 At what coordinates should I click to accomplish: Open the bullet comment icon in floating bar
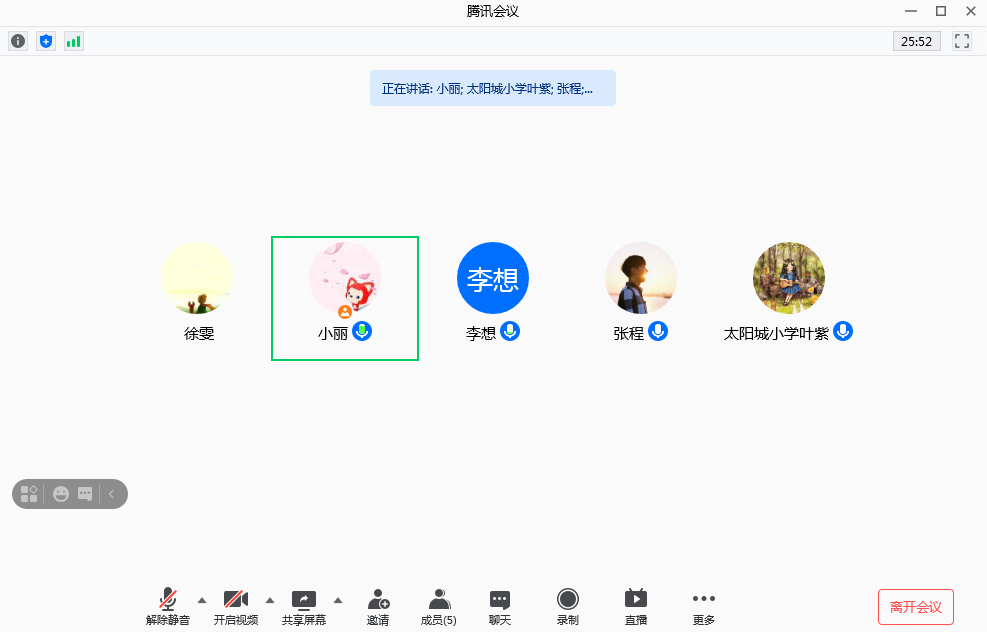(85, 494)
